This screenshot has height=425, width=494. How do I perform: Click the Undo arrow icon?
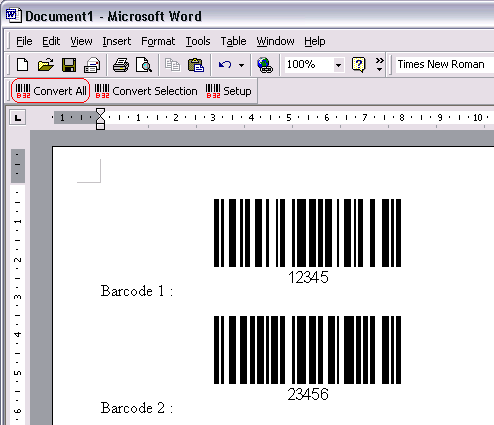225,65
